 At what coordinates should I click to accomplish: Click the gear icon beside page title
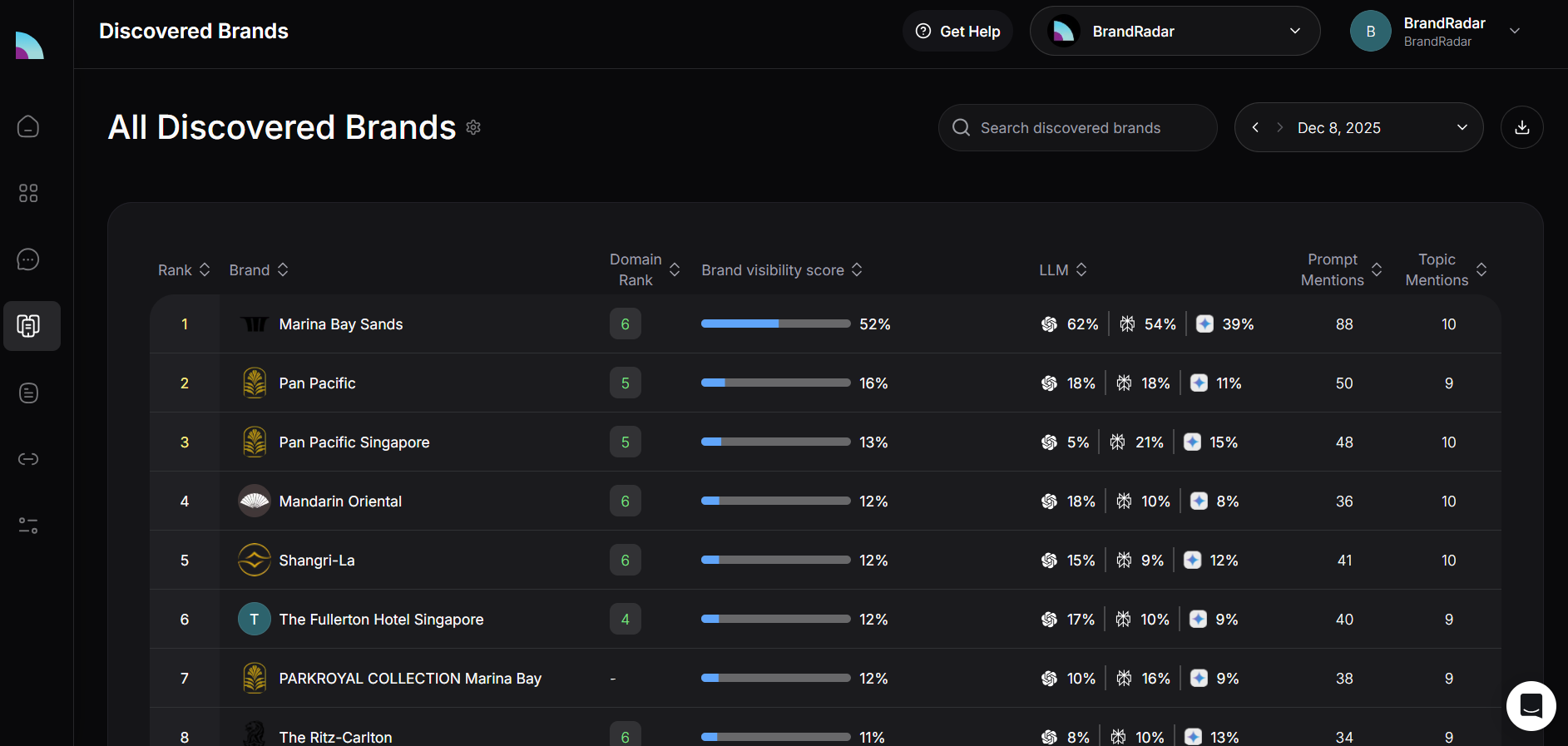(x=473, y=127)
